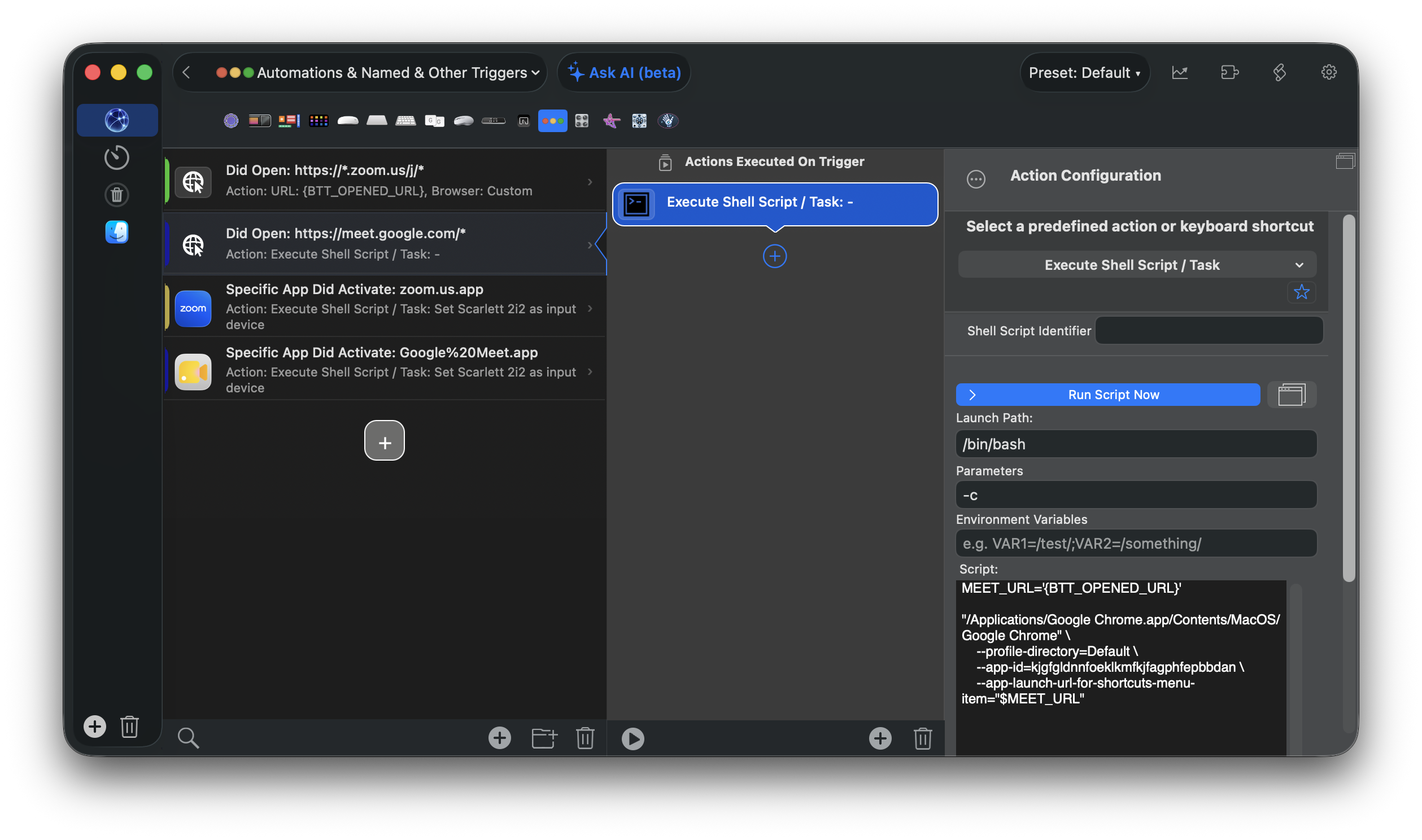The image size is (1422, 840).
Task: Add new trigger with bottom plus icon
Action: [499, 738]
